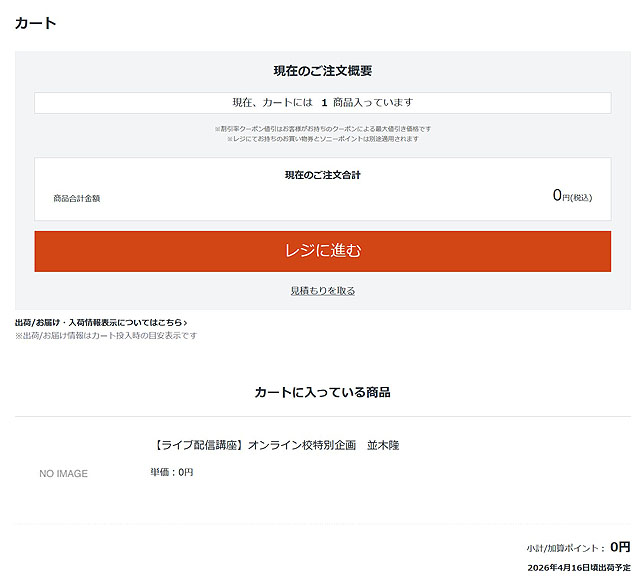Click the NO IMAGE product thumbnail
This screenshot has height=576, width=640.
point(63,473)
